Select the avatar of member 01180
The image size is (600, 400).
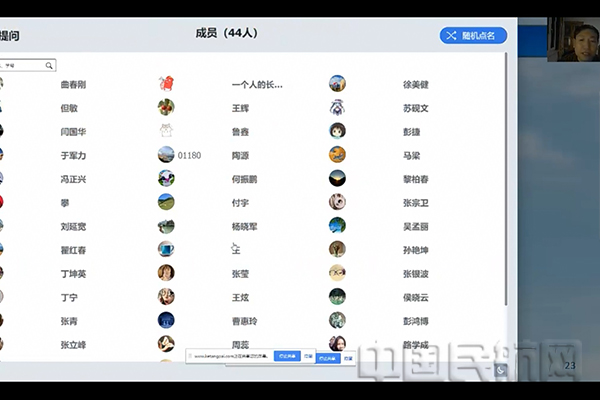tap(166, 154)
